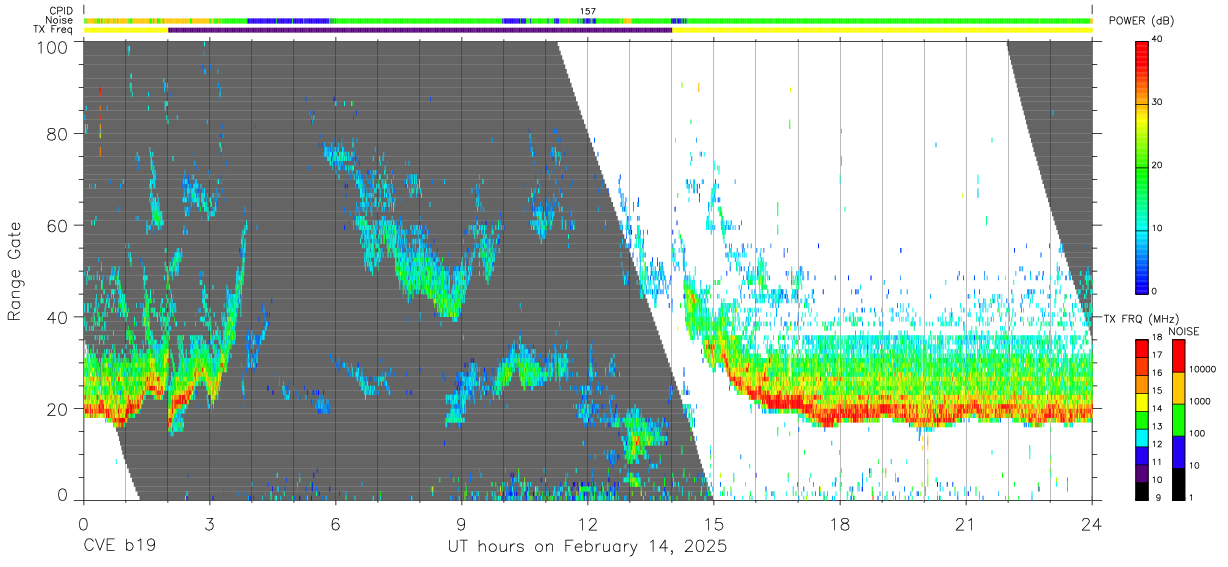The width and height of the screenshot is (1228, 567).
Task: Click the range gate 60 axis label
Action: tap(56, 226)
